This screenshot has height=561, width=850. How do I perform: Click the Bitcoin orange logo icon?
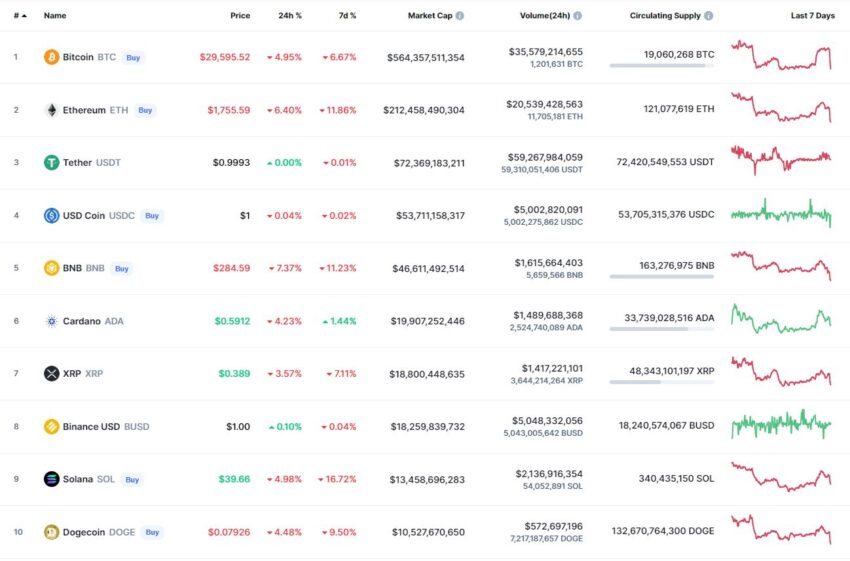(51, 57)
